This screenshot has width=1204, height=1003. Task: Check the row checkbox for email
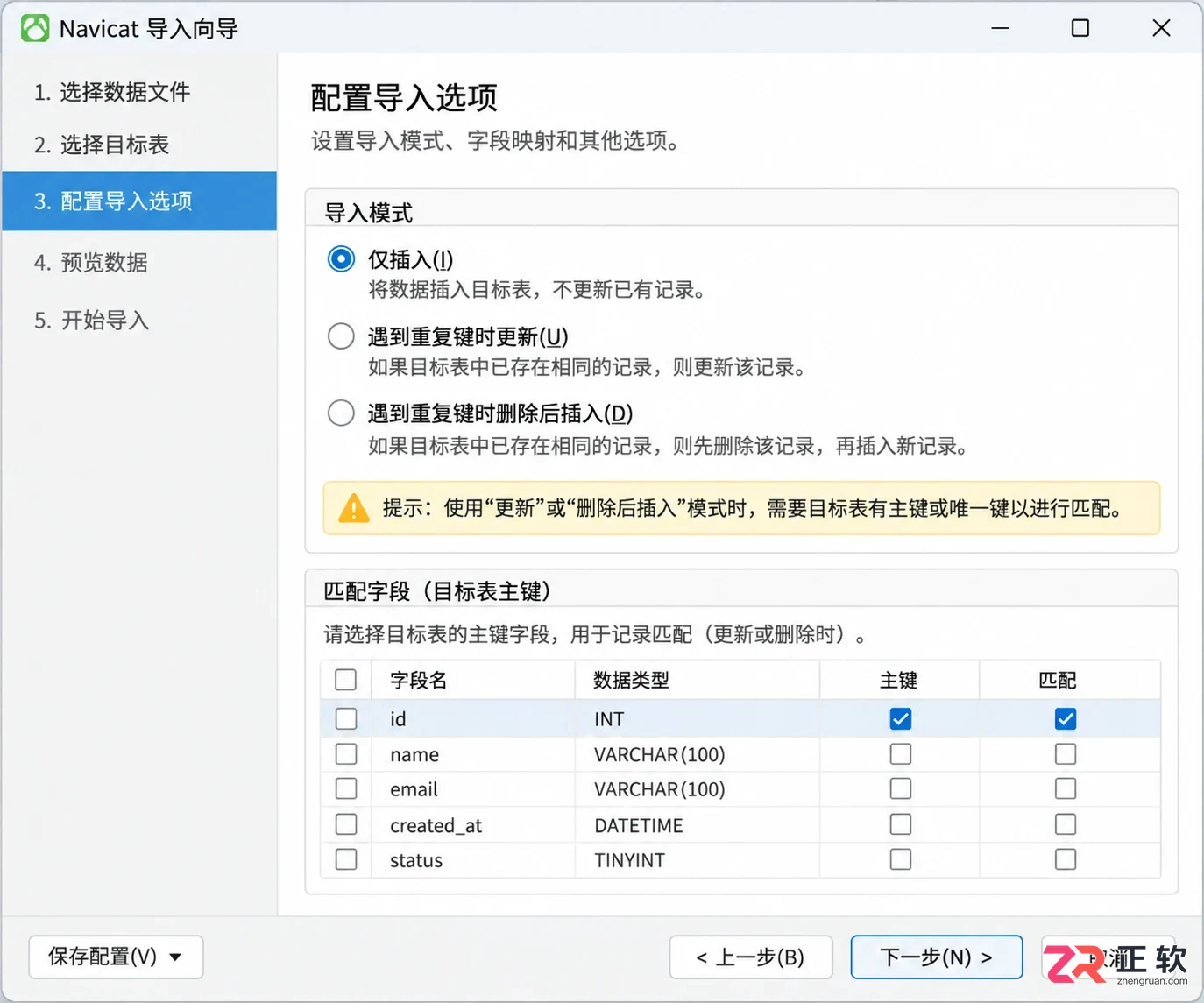click(346, 789)
